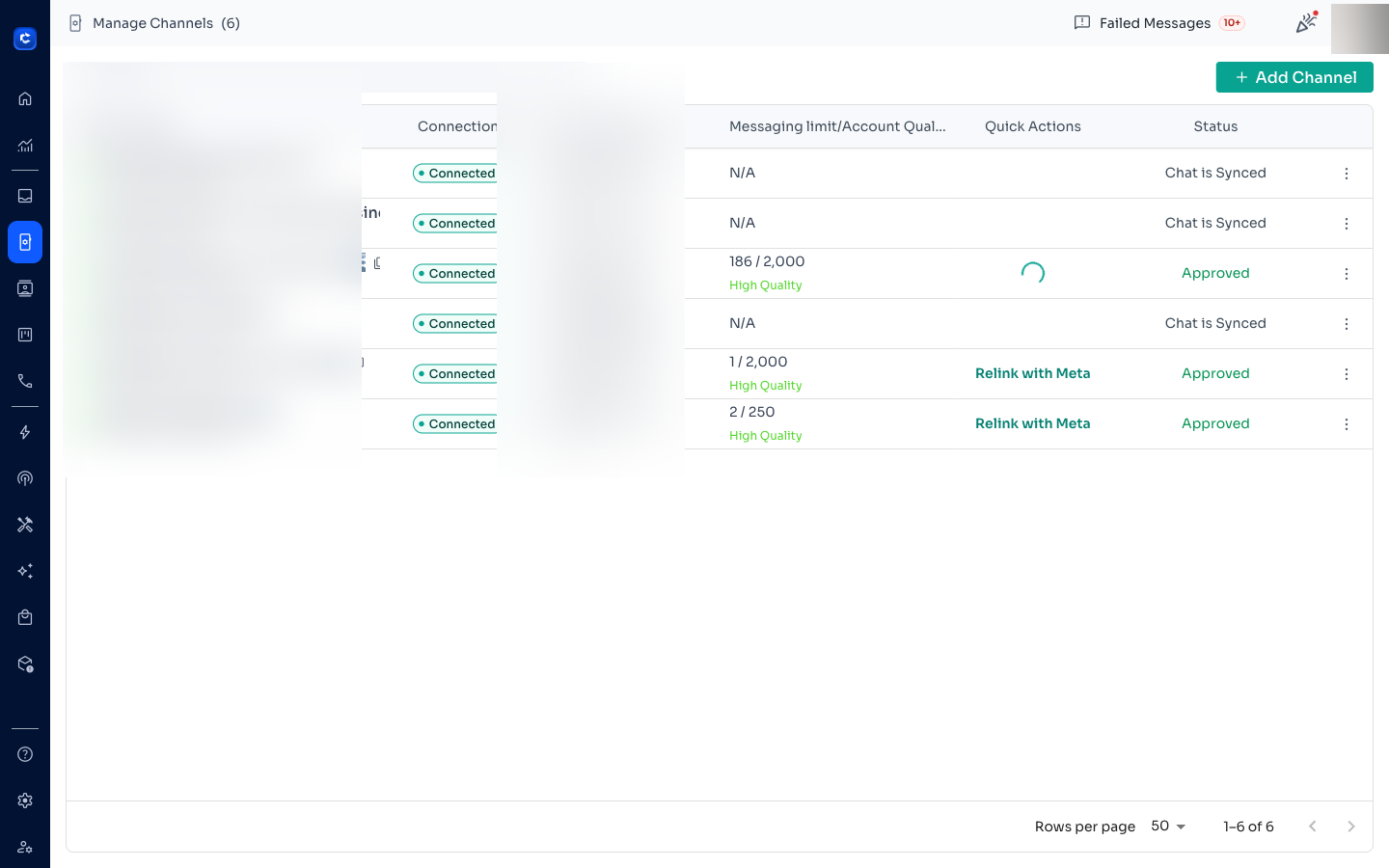Screen dimensions: 1389x868
Task: Select the highlighted Manage Channels sidebar icon
Action: point(25,242)
